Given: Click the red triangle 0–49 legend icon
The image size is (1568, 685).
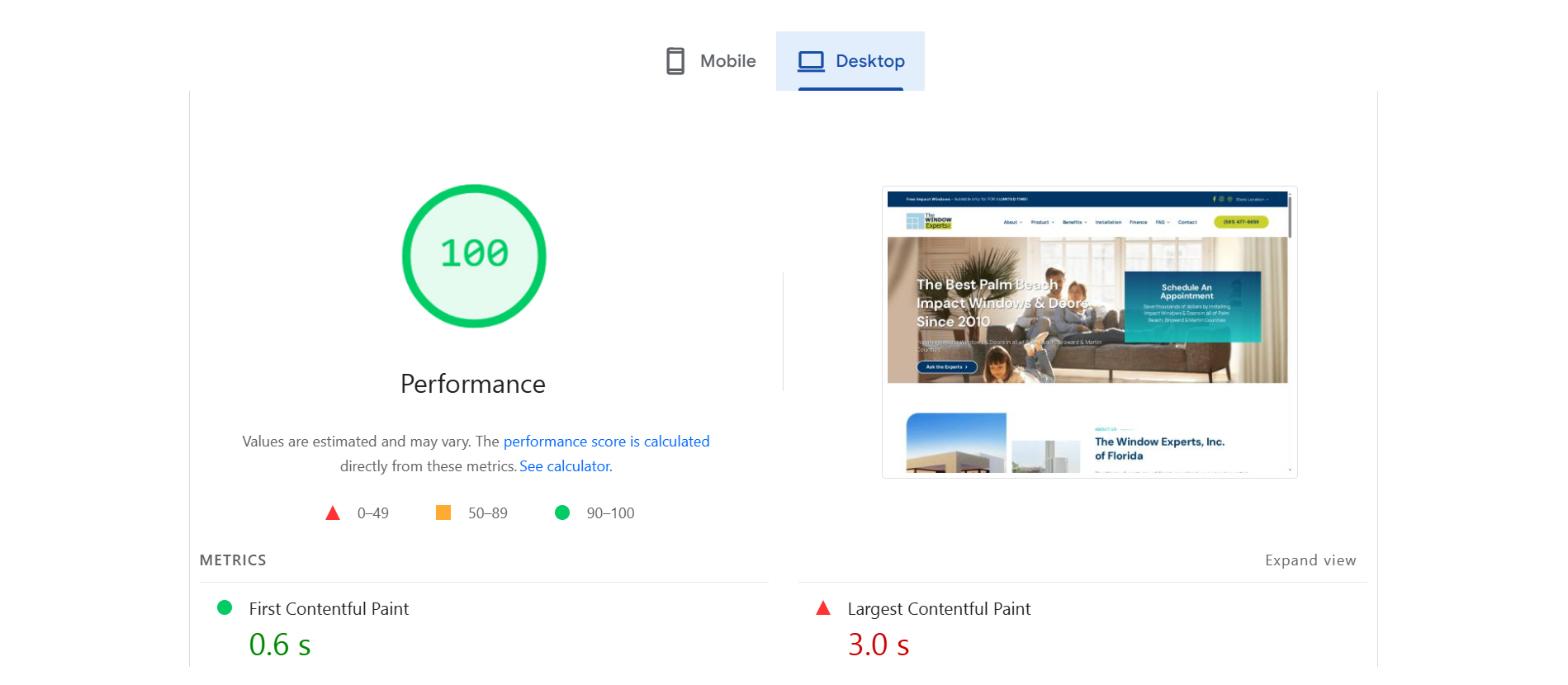Looking at the screenshot, I should point(333,513).
